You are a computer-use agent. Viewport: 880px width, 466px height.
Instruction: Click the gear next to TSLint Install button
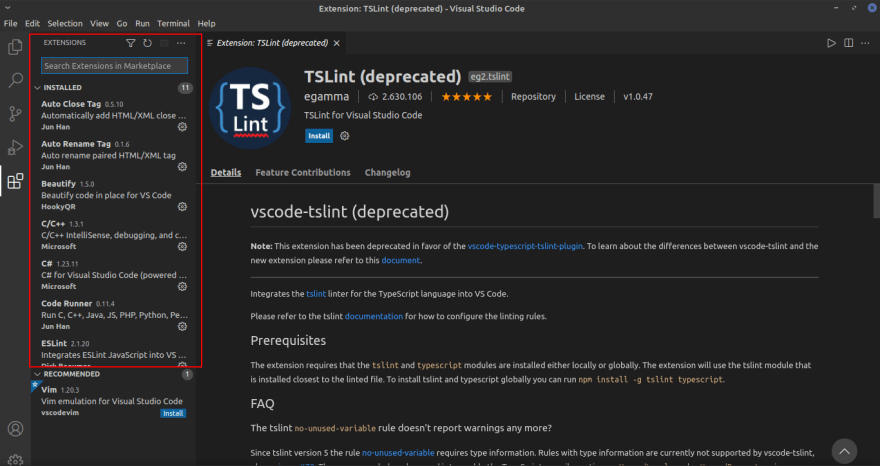345,136
